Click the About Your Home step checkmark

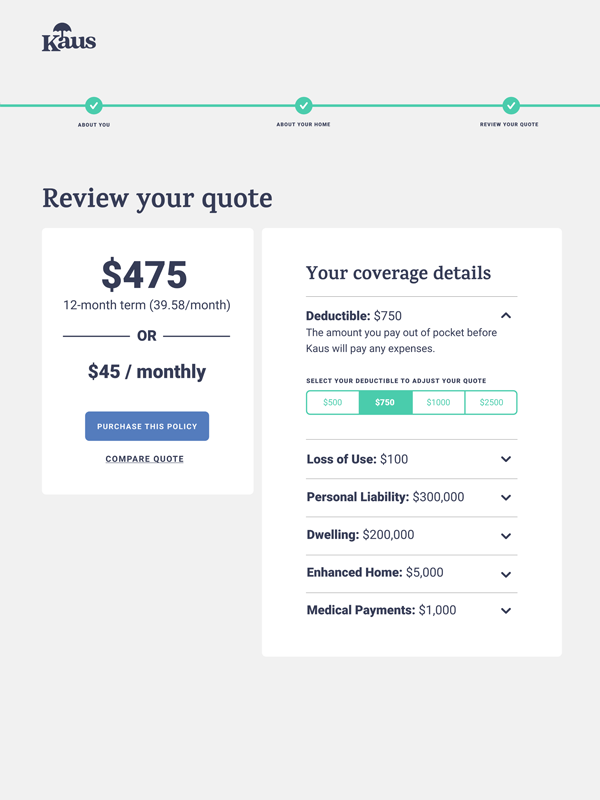click(304, 106)
